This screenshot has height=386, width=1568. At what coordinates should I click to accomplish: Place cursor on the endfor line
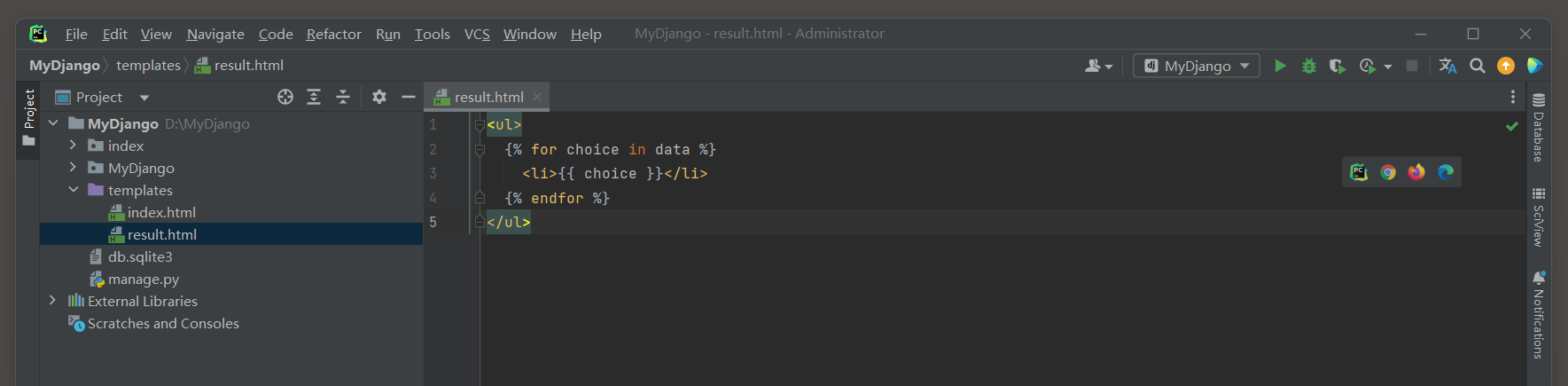[x=557, y=198]
